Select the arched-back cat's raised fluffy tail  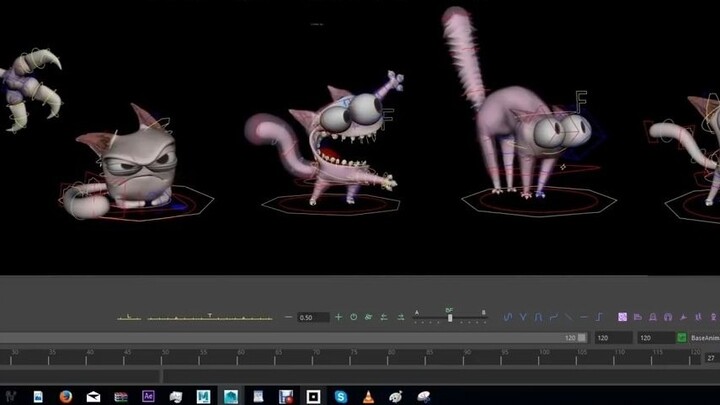pyautogui.click(x=464, y=55)
